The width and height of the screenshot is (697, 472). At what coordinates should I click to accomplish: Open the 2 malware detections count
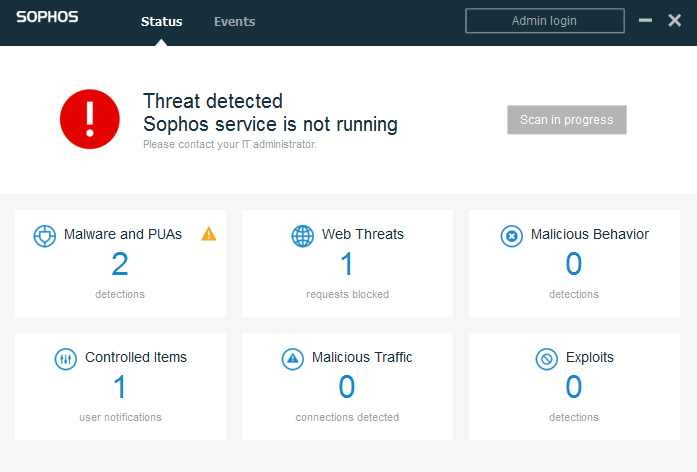[120, 264]
